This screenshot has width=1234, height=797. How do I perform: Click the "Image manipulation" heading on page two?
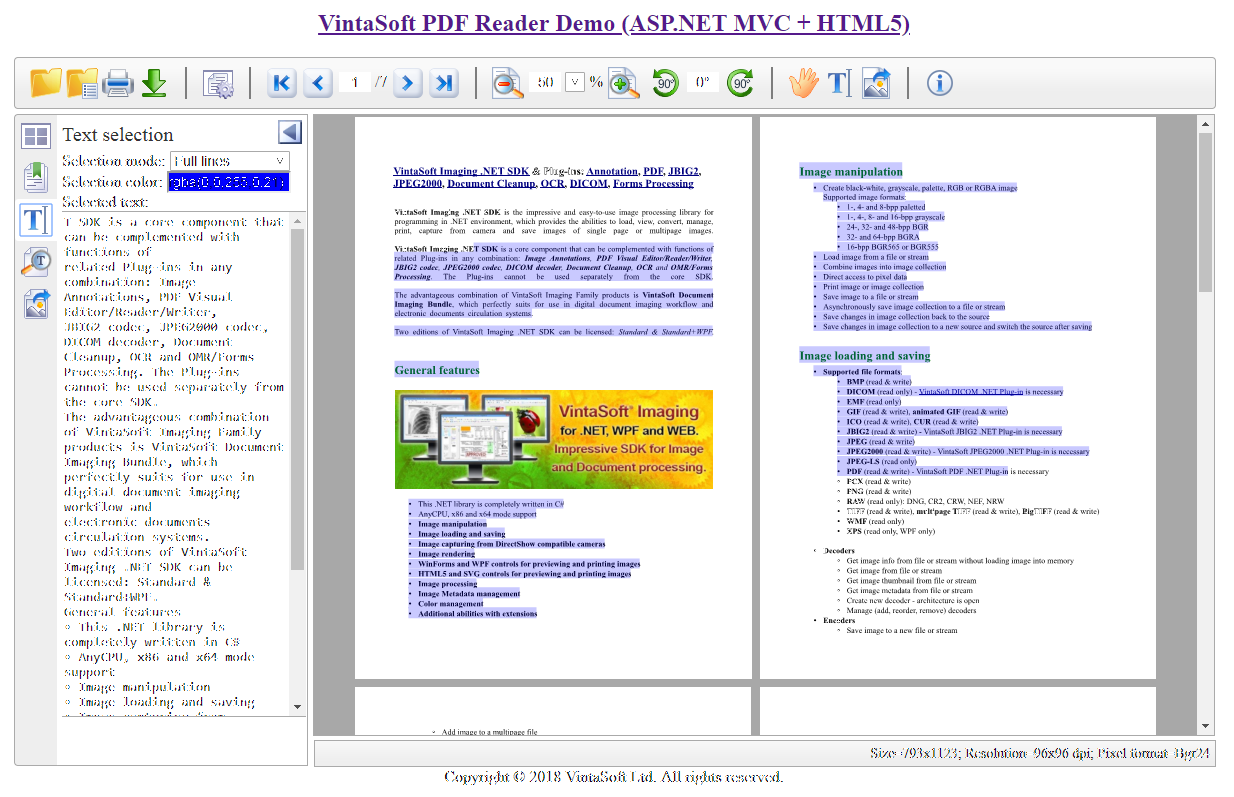coord(851,171)
